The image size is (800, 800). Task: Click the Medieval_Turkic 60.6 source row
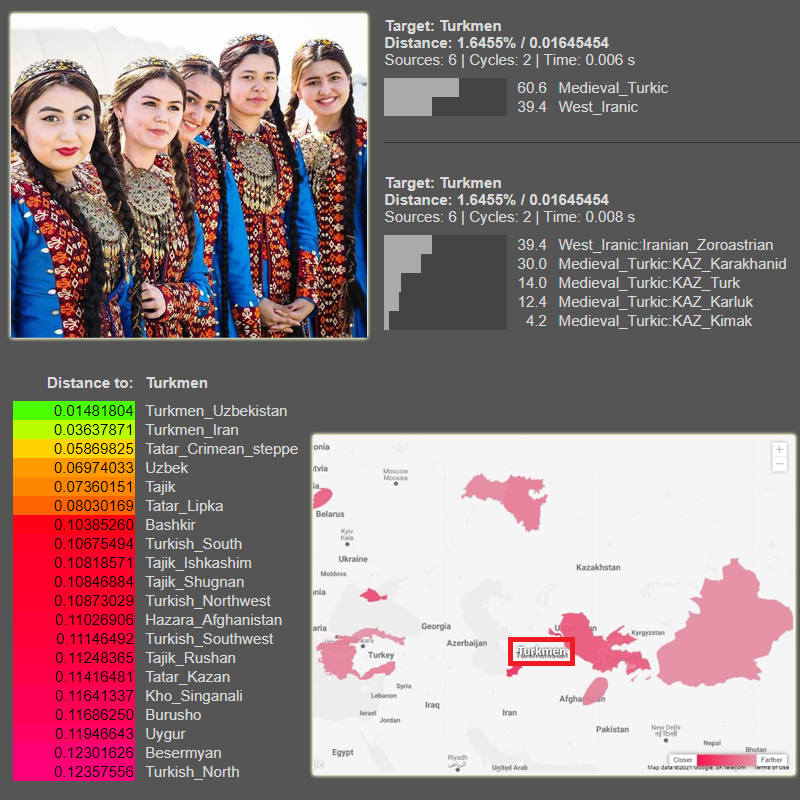pos(612,88)
